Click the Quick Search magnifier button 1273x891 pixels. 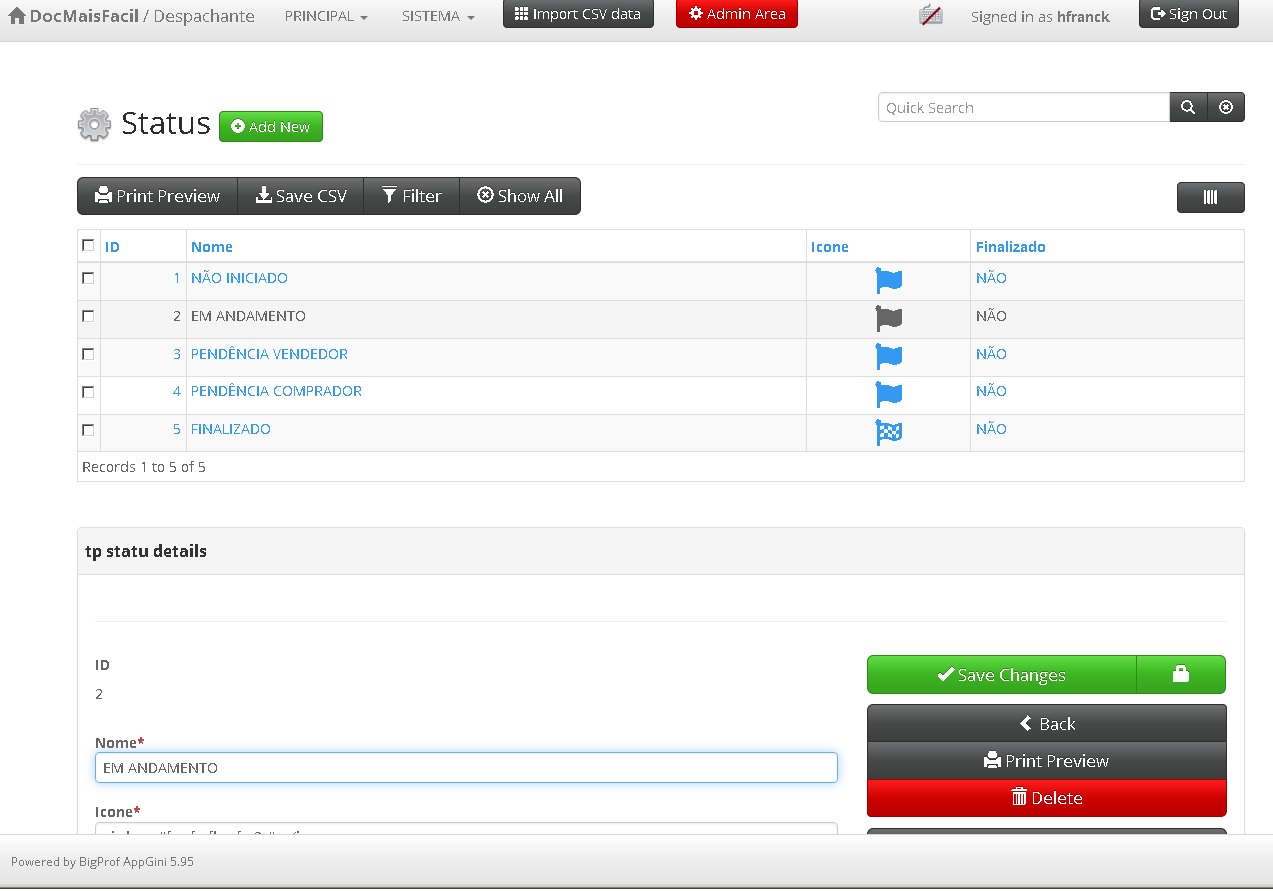coord(1188,107)
